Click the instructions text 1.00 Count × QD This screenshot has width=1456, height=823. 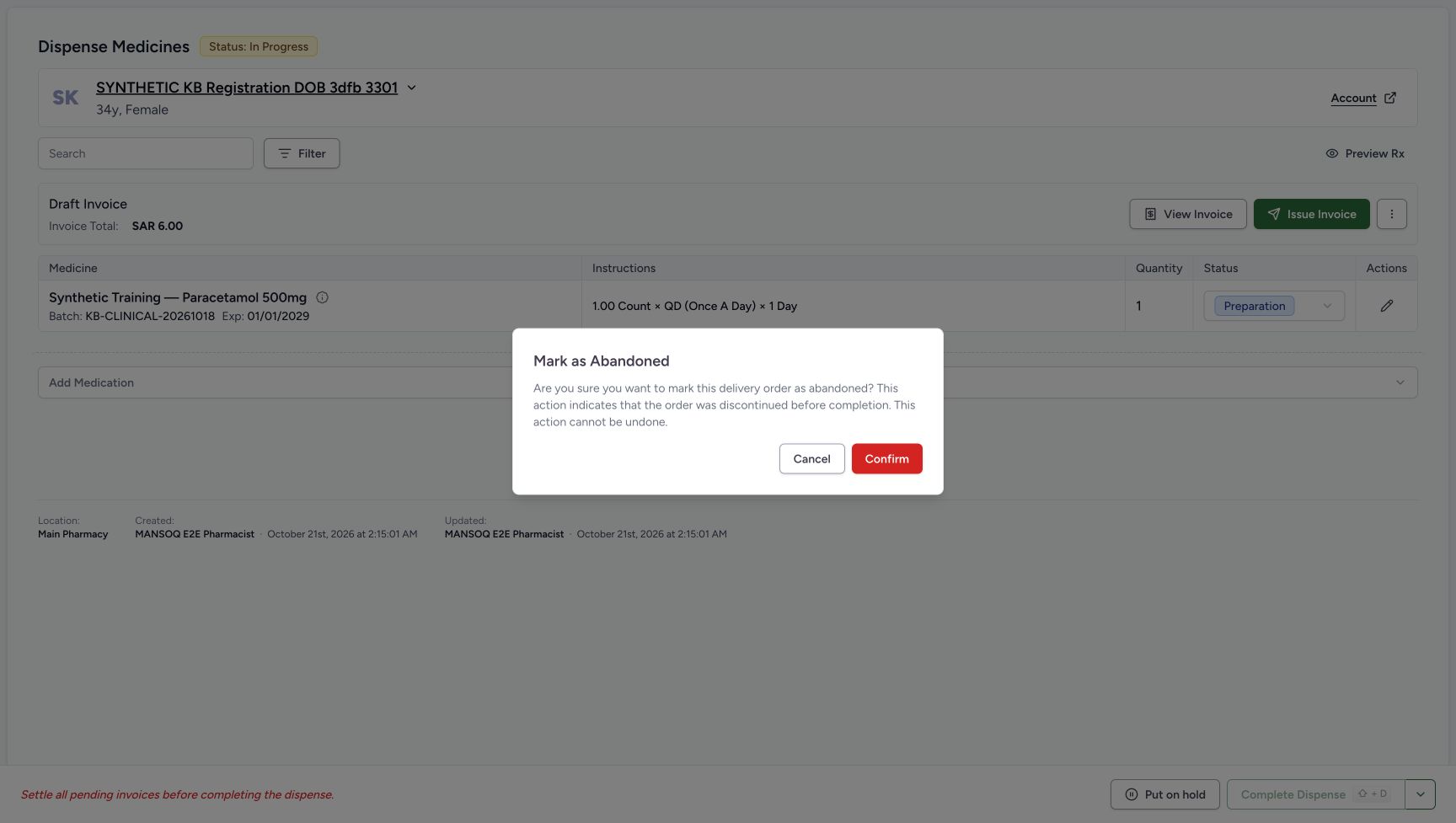(x=694, y=306)
